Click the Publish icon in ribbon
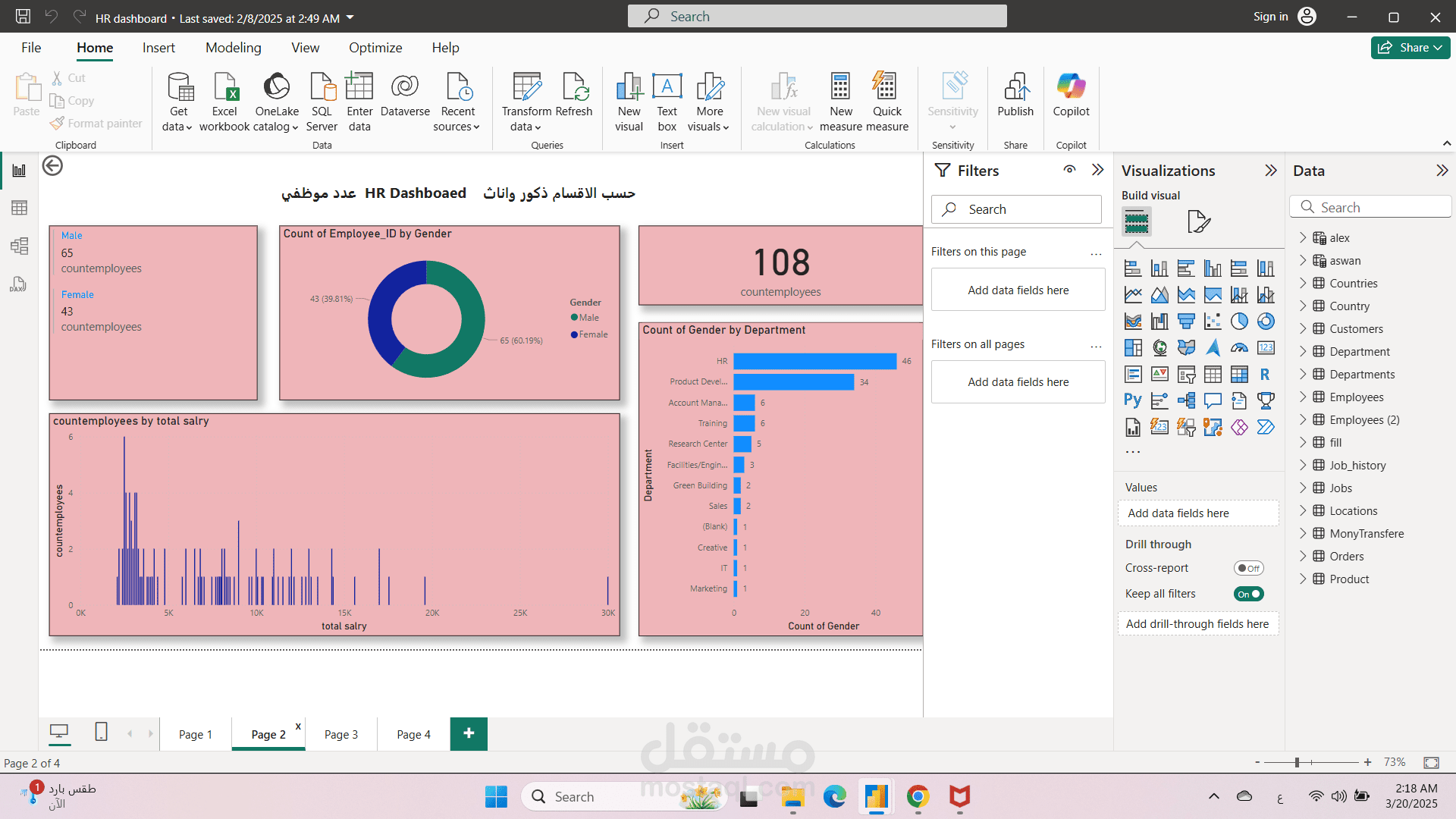 click(x=1015, y=95)
